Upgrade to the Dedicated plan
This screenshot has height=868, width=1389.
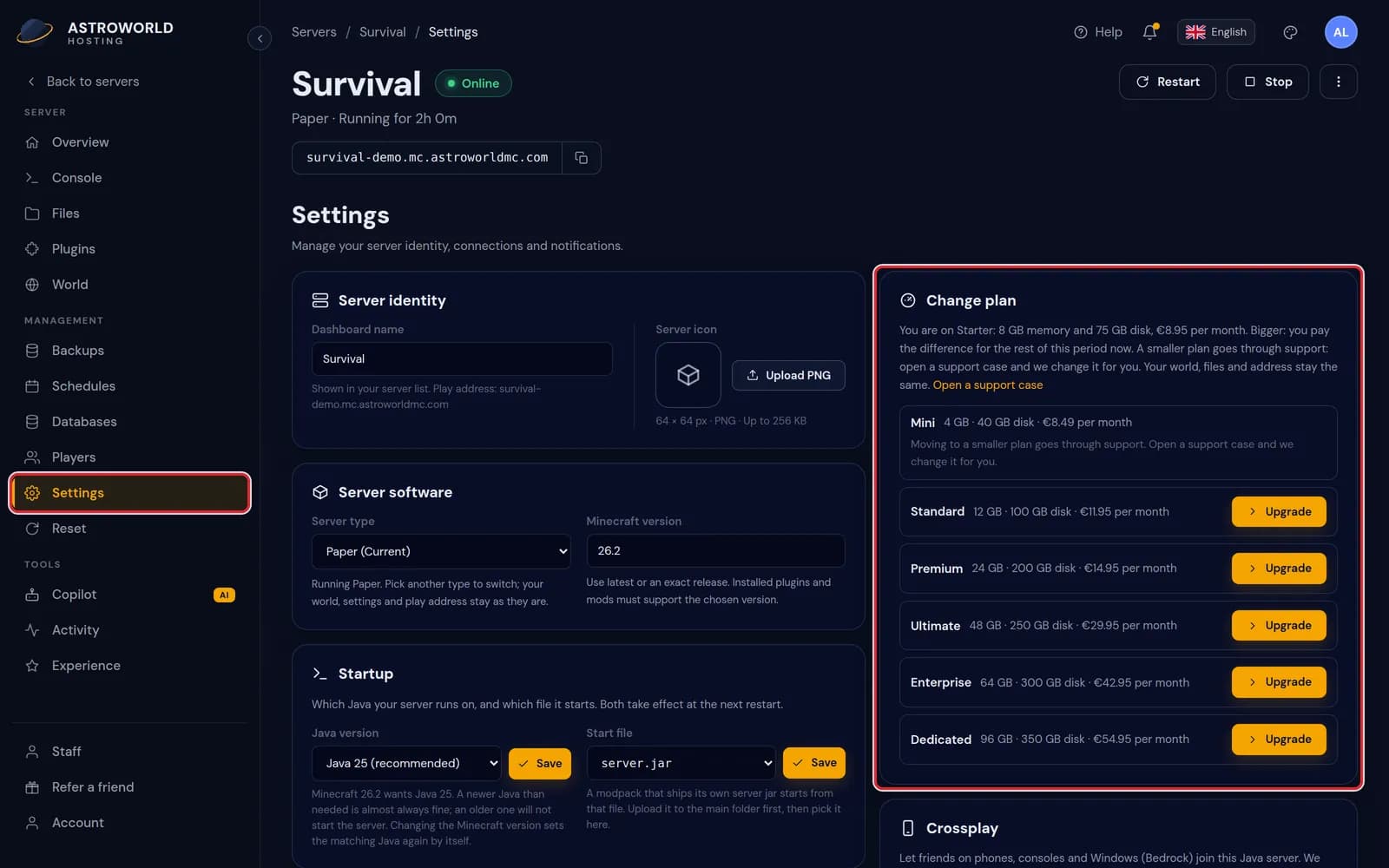coord(1279,740)
